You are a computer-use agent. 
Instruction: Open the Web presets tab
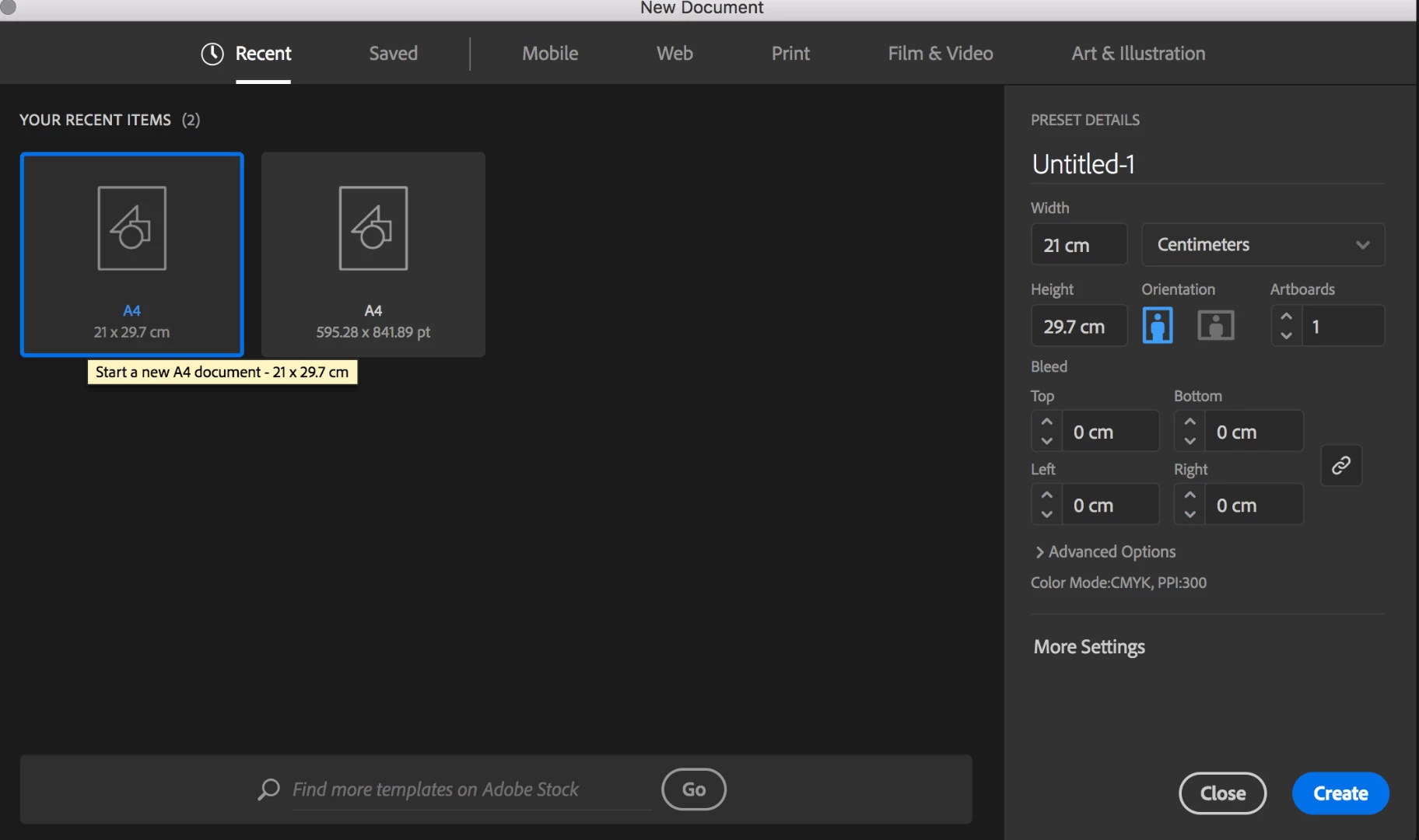(674, 54)
